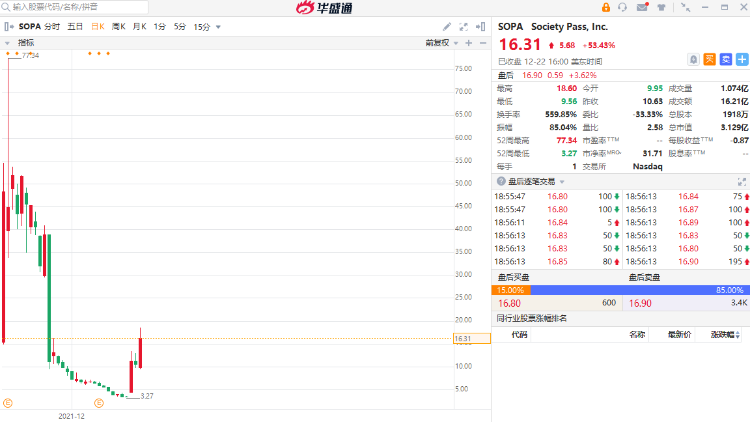Open the 盘后逐笔交易 dropdown

pyautogui.click(x=562, y=182)
